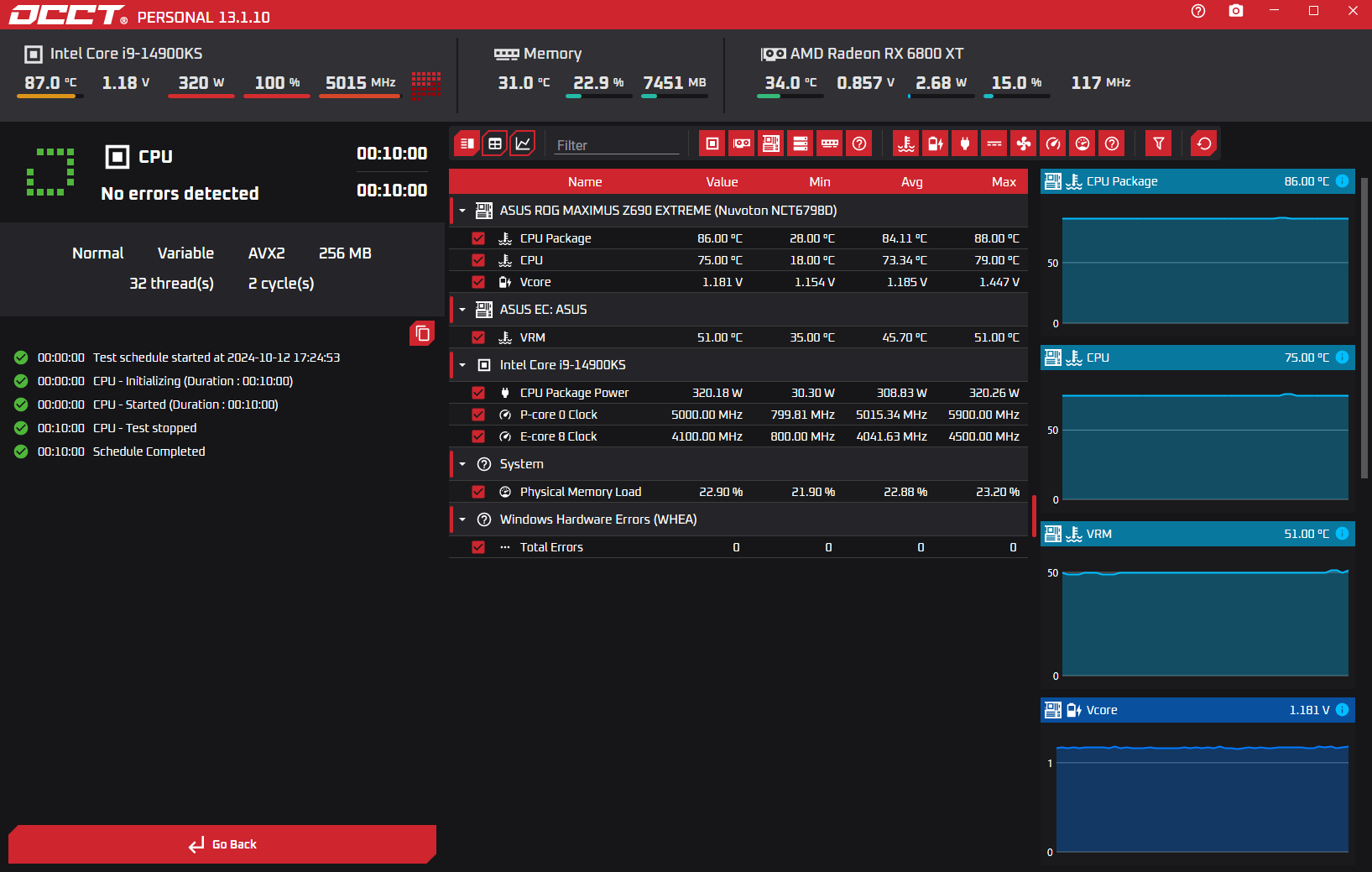Copy the test log to clipboard
The image size is (1372, 872).
pos(422,334)
